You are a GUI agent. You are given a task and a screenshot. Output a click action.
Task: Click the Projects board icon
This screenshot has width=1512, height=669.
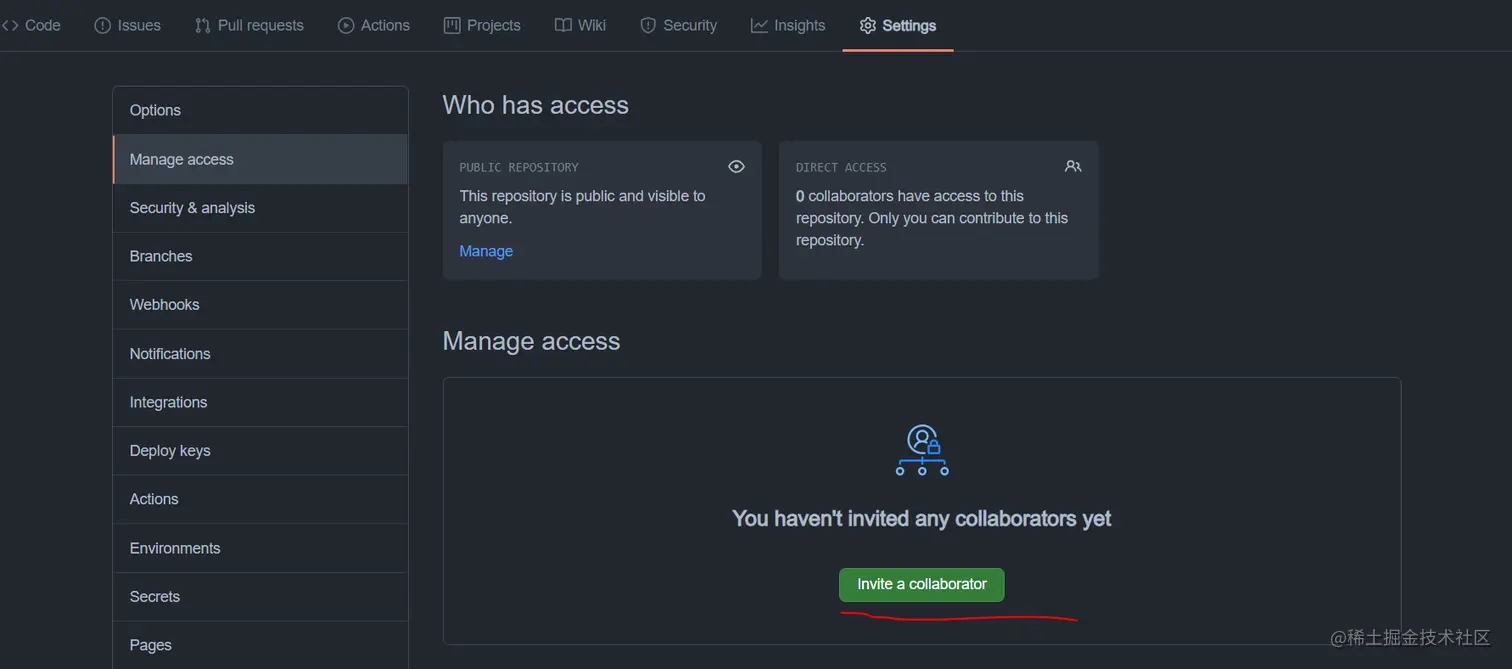click(452, 26)
